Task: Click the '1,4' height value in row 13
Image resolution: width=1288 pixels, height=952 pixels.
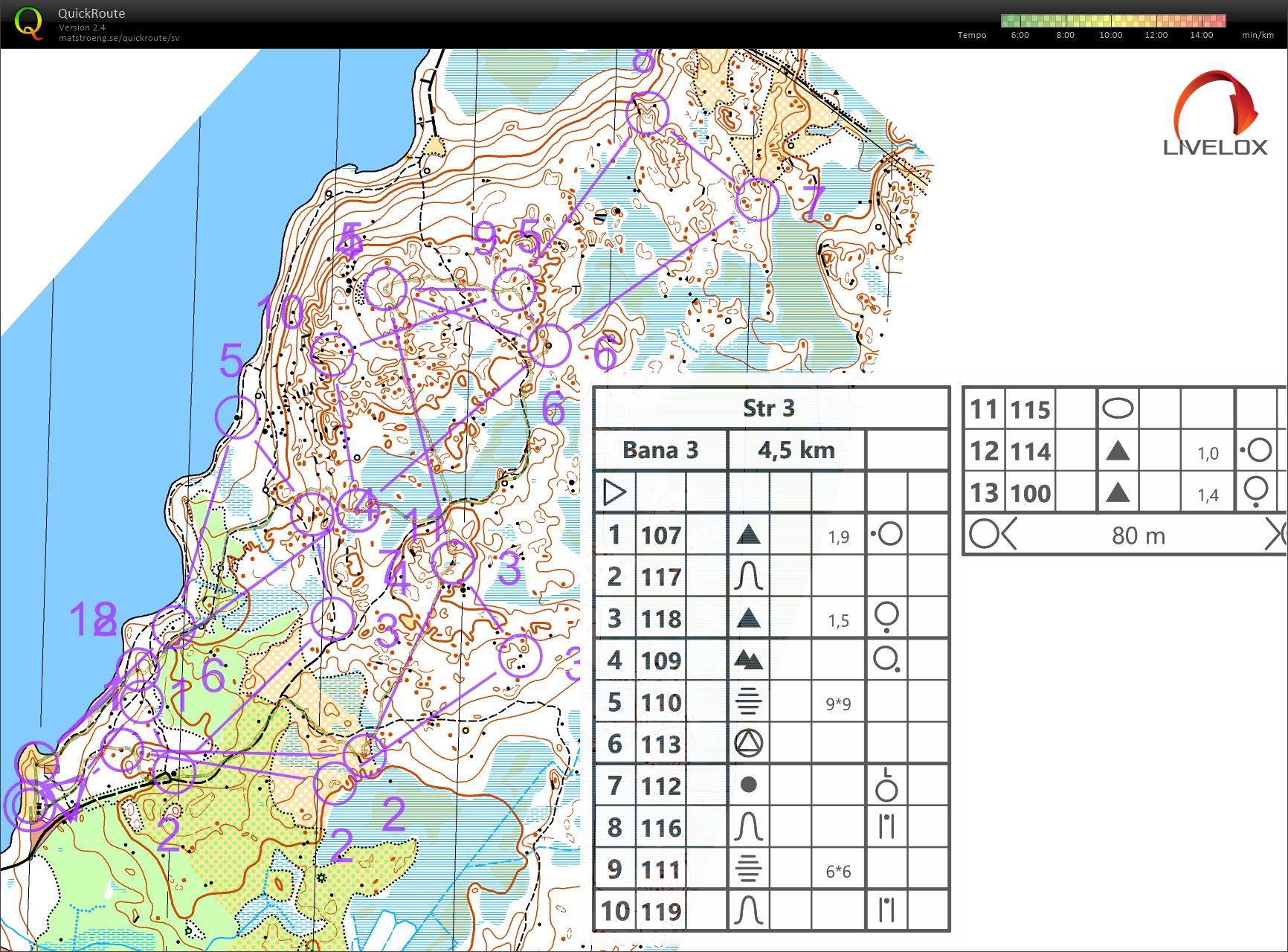Action: (x=1208, y=495)
